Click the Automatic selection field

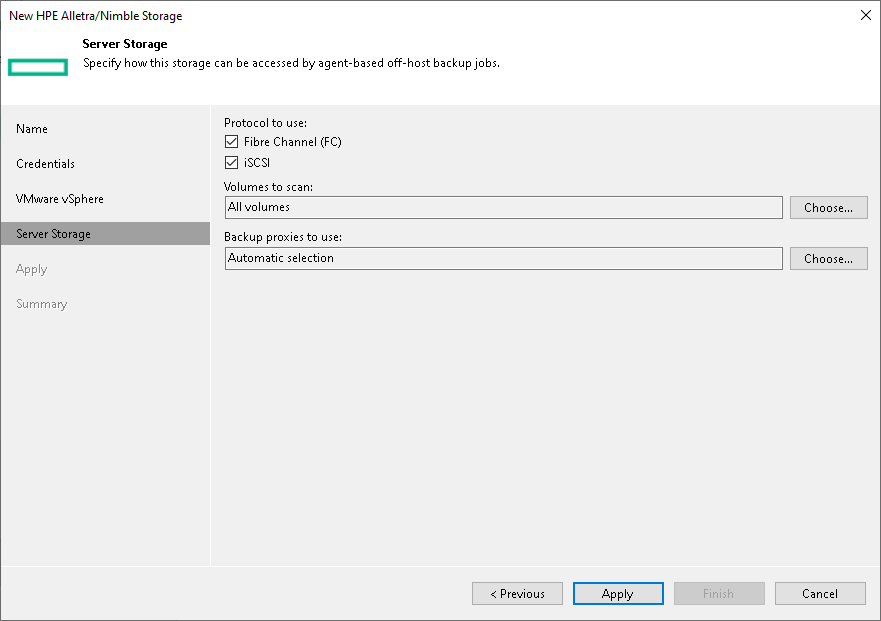(x=503, y=259)
